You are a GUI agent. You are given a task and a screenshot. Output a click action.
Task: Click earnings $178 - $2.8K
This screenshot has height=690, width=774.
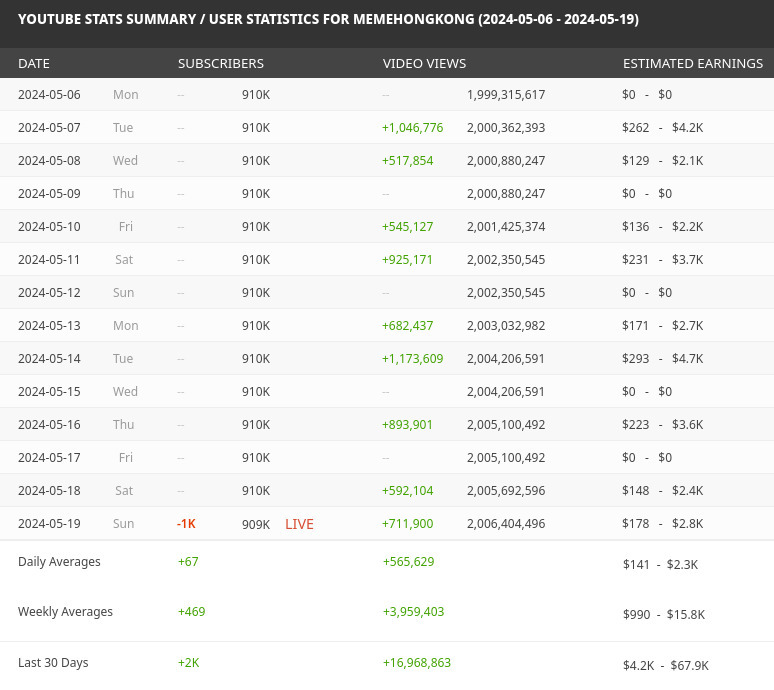(662, 525)
